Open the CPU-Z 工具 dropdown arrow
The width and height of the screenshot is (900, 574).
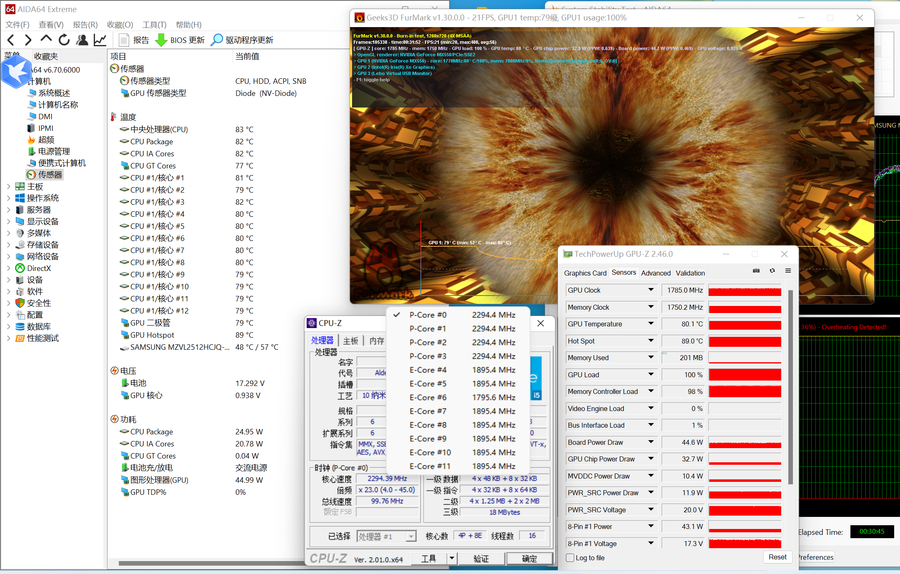click(x=451, y=559)
